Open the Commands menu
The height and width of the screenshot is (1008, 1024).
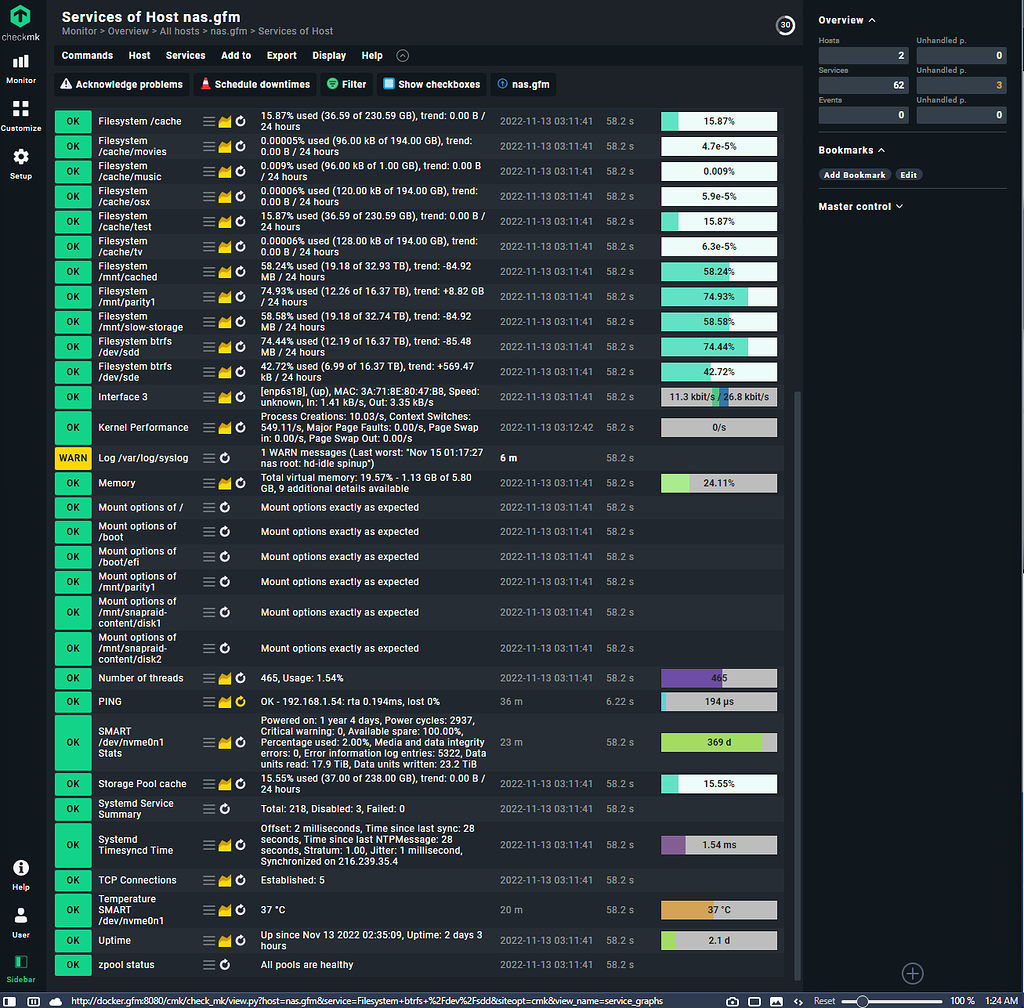coord(86,55)
